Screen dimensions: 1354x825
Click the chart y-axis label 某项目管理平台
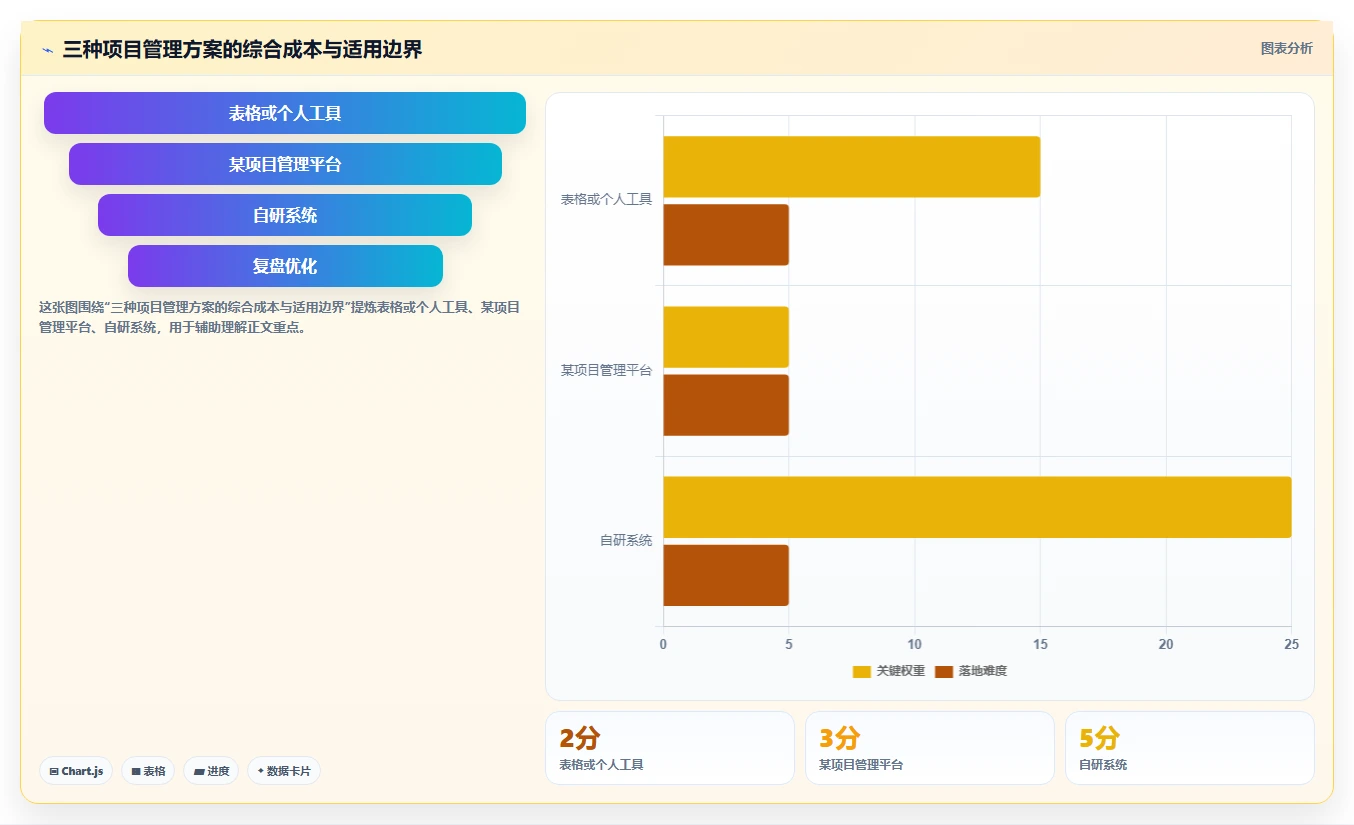pyautogui.click(x=606, y=371)
